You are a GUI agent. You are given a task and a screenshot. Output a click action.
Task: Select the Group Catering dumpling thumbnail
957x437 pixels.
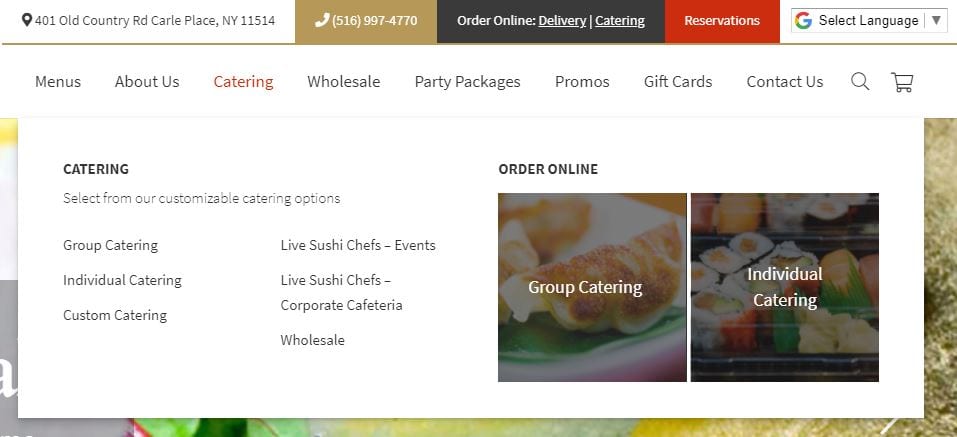pos(592,287)
